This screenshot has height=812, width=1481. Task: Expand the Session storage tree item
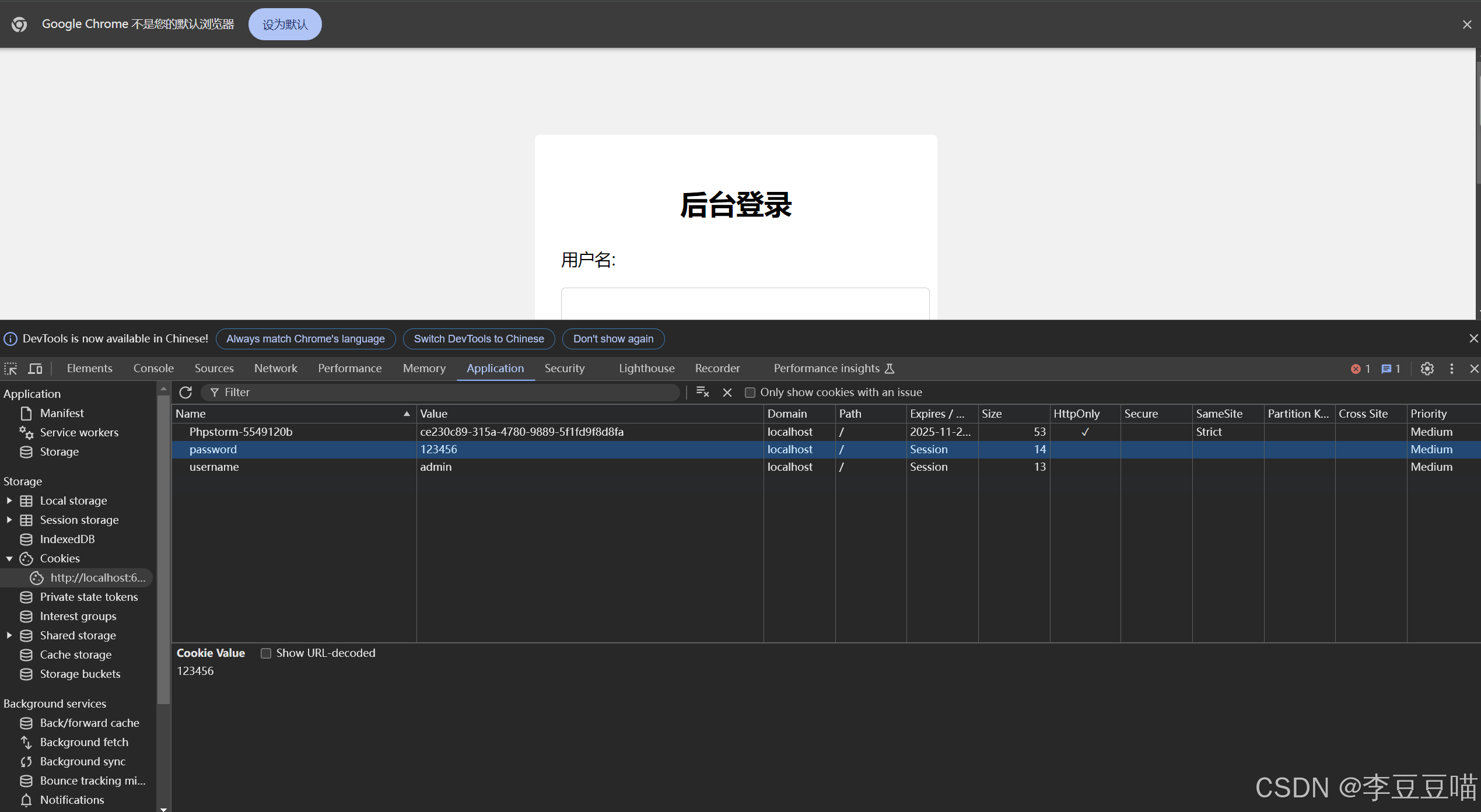(9, 520)
